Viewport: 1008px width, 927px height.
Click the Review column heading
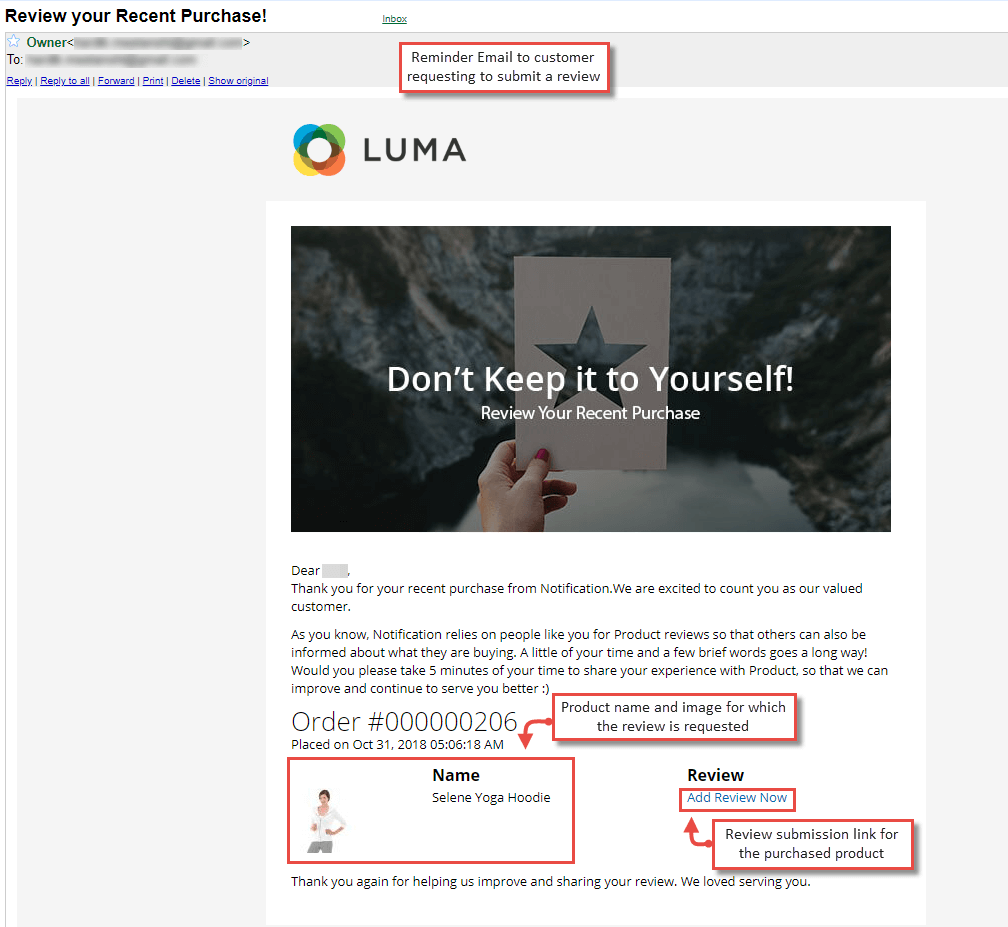point(716,775)
